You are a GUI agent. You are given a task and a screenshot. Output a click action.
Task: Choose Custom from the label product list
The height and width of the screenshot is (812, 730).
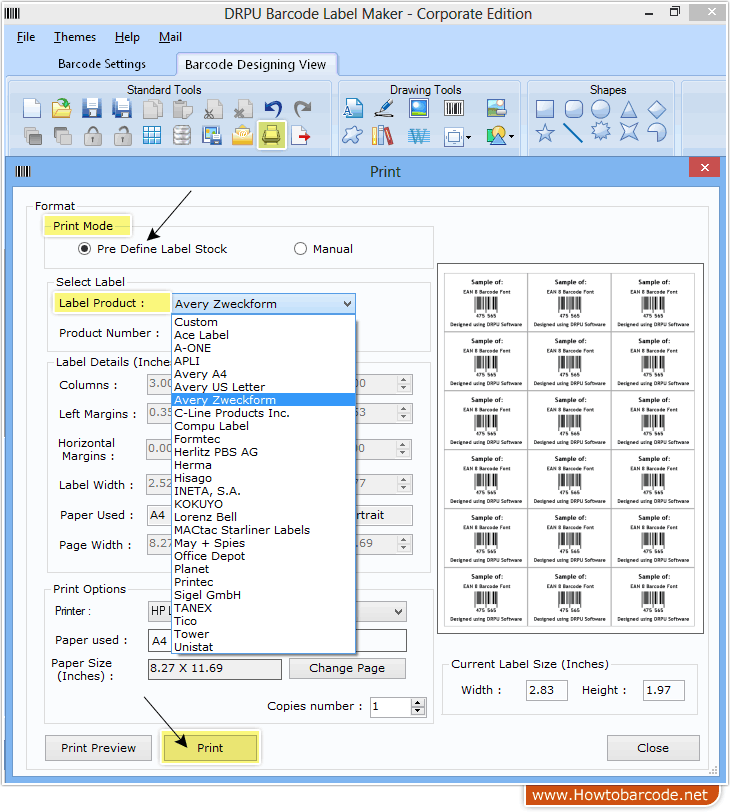pos(264,322)
